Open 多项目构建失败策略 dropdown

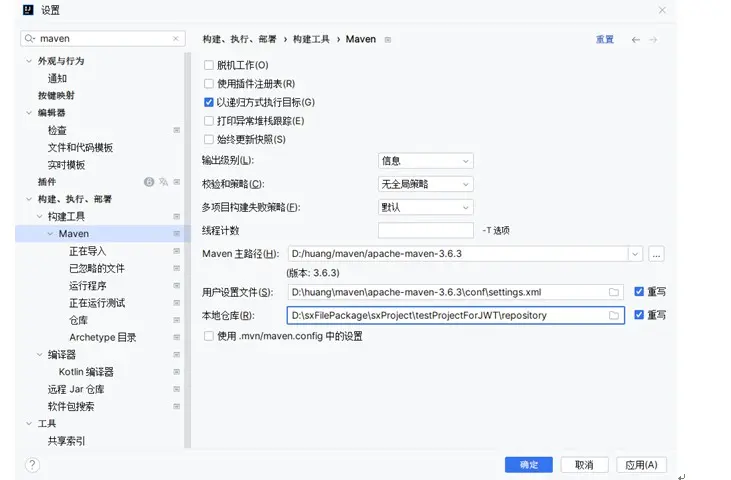[426, 207]
